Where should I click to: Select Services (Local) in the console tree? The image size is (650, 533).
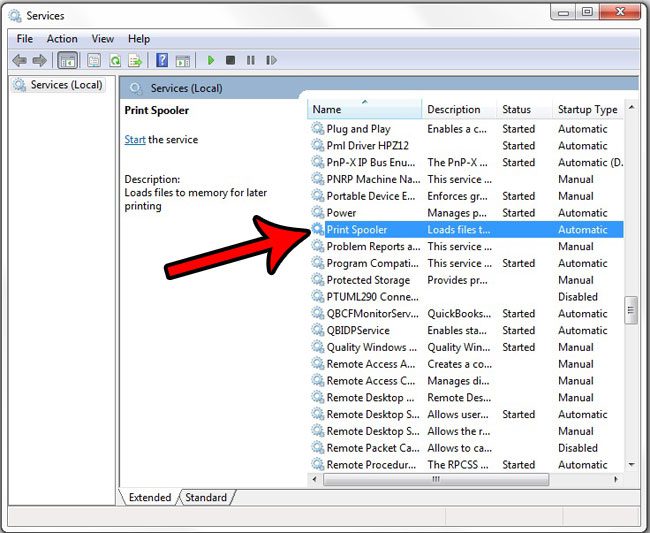pyautogui.click(x=66, y=85)
